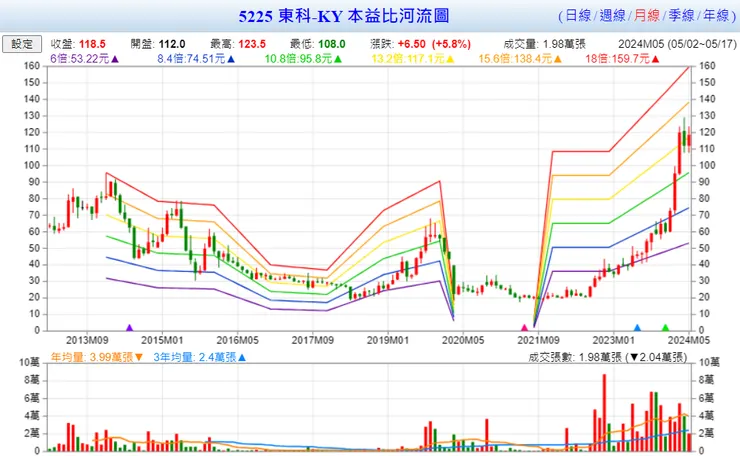Image resolution: width=740 pixels, height=456 pixels.
Task: Switch to 年線 yearly chart
Action: pos(716,16)
